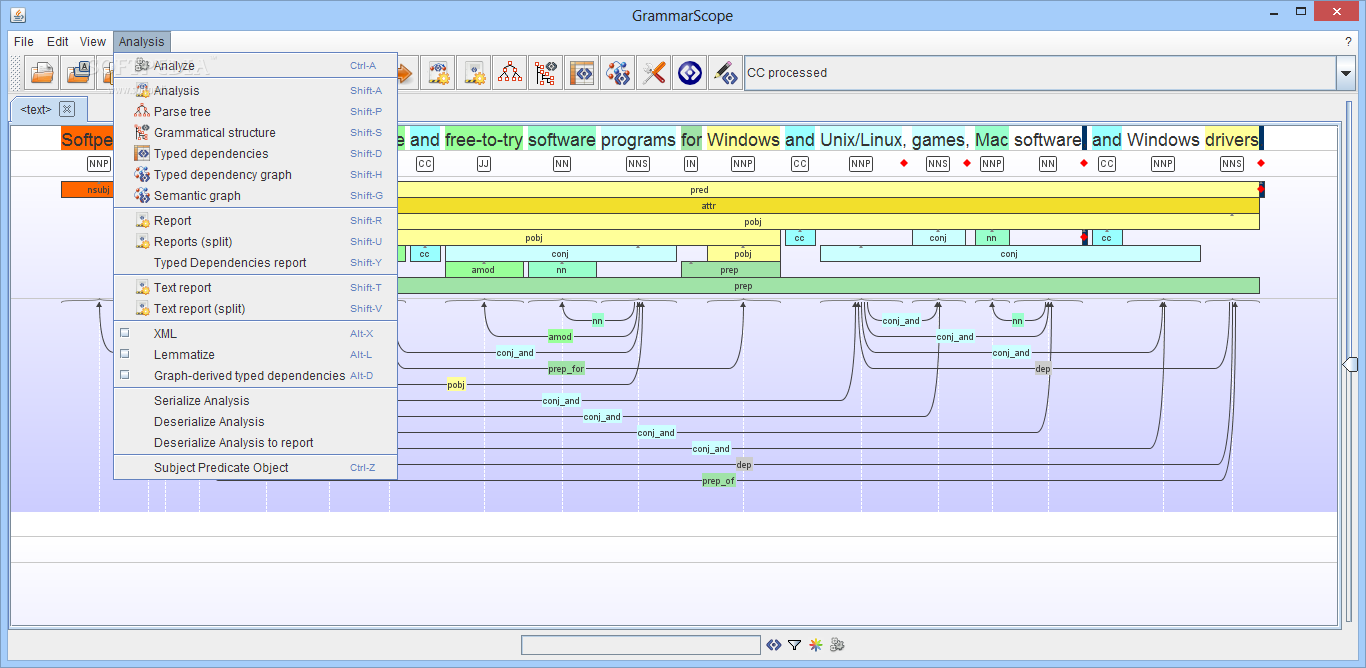The image size is (1366, 668).
Task: Select Typed dependency graph menu entry
Action: 255,175
